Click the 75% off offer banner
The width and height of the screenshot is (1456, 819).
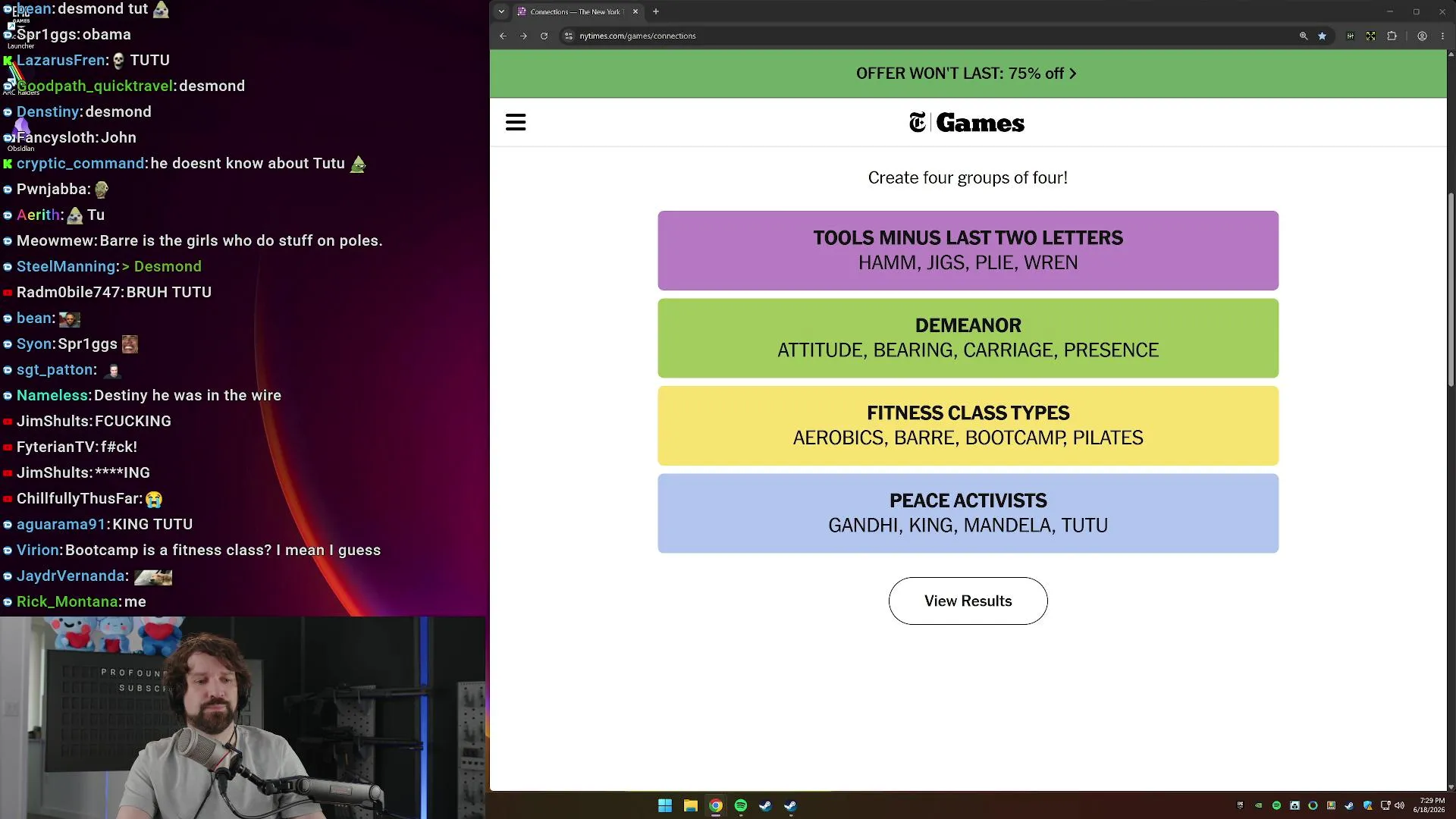coord(968,74)
